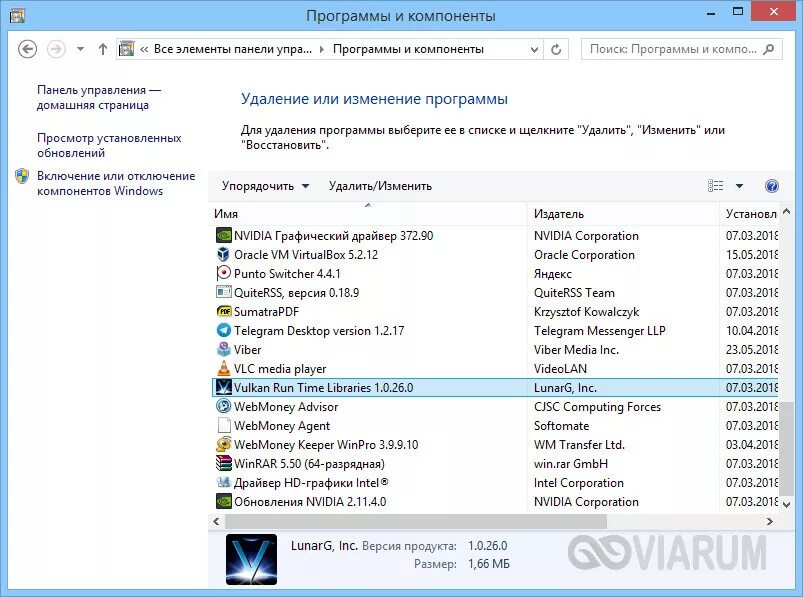The height and width of the screenshot is (597, 803).
Task: Click the WinRAR books icon
Action: click(x=223, y=463)
